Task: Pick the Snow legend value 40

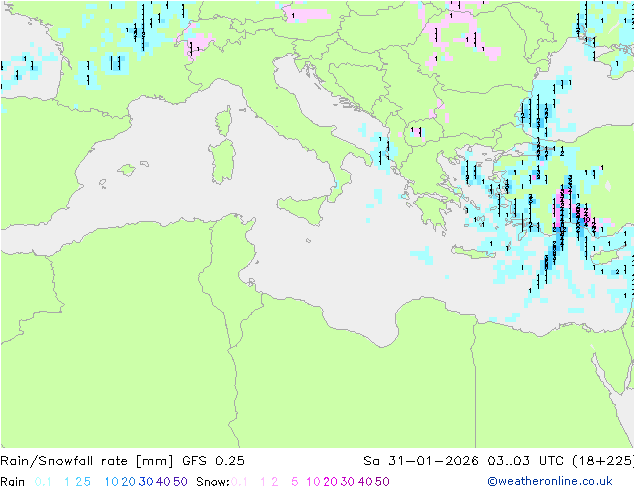Action: (x=365, y=482)
